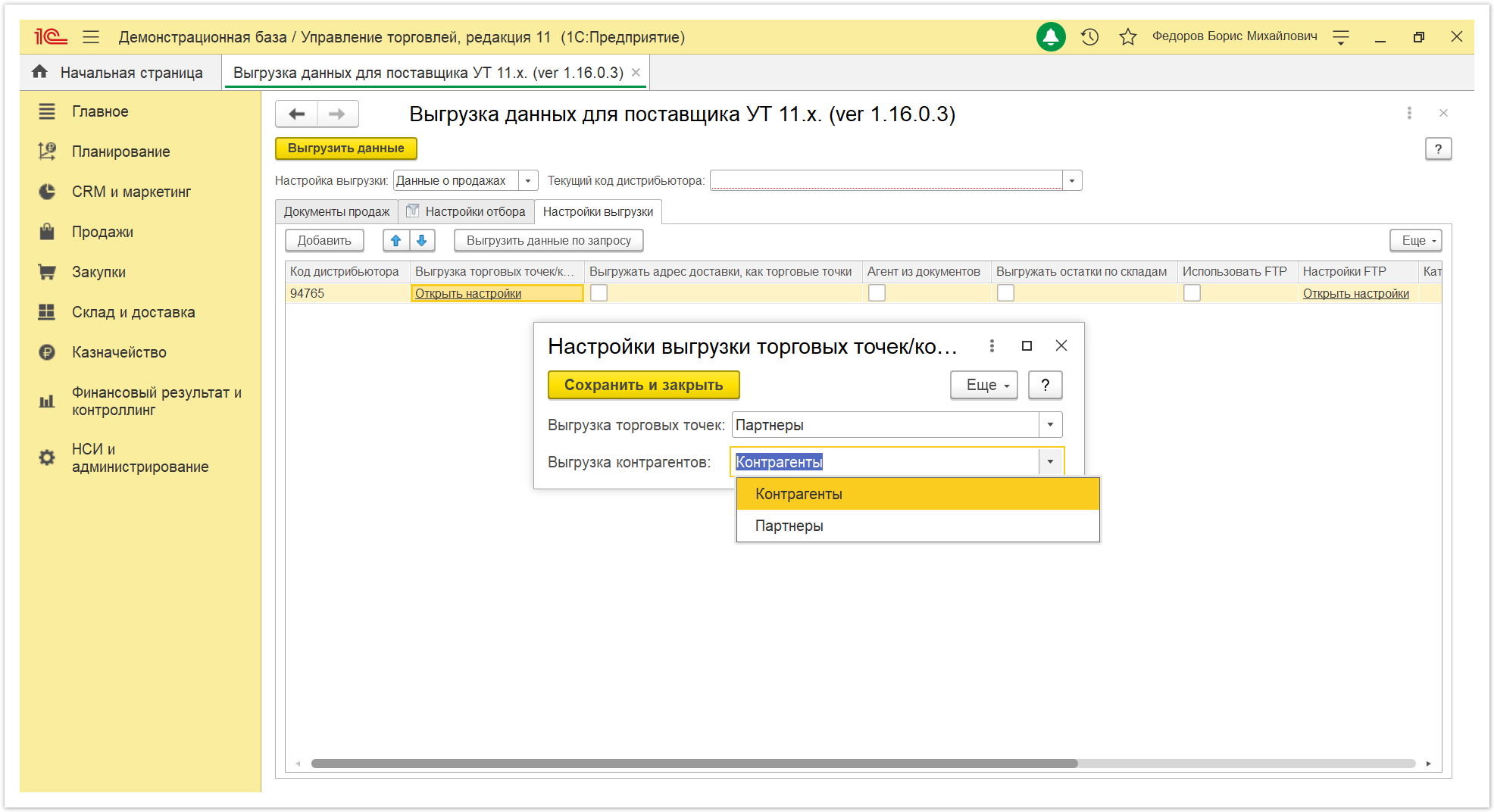Open Финансовый результат и контроллинг
Viewport: 1494px width, 812px height.
pyautogui.click(x=156, y=401)
